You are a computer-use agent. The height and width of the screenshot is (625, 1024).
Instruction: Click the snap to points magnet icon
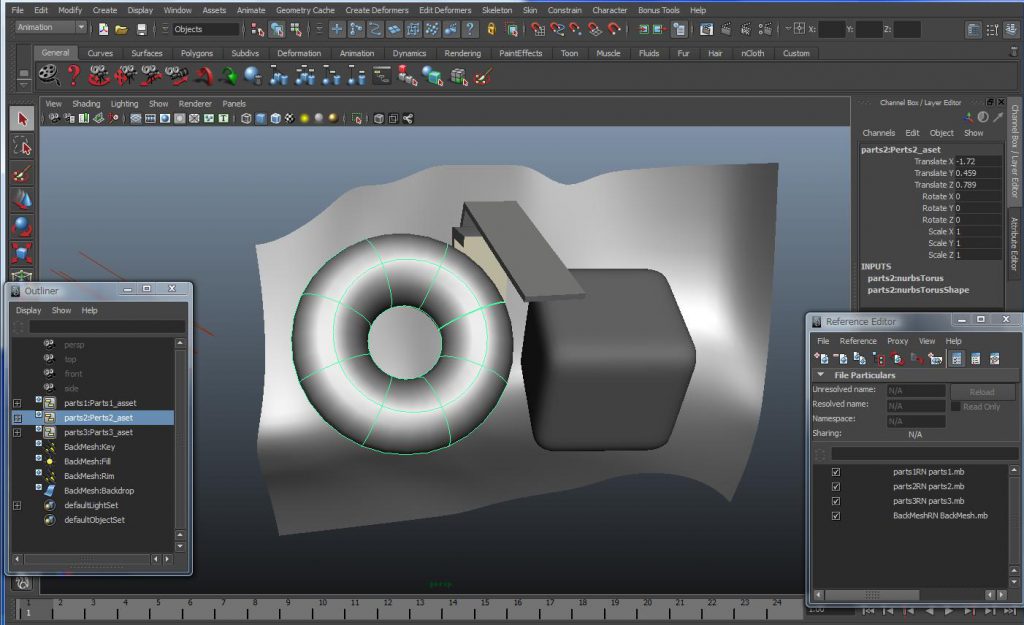click(575, 29)
